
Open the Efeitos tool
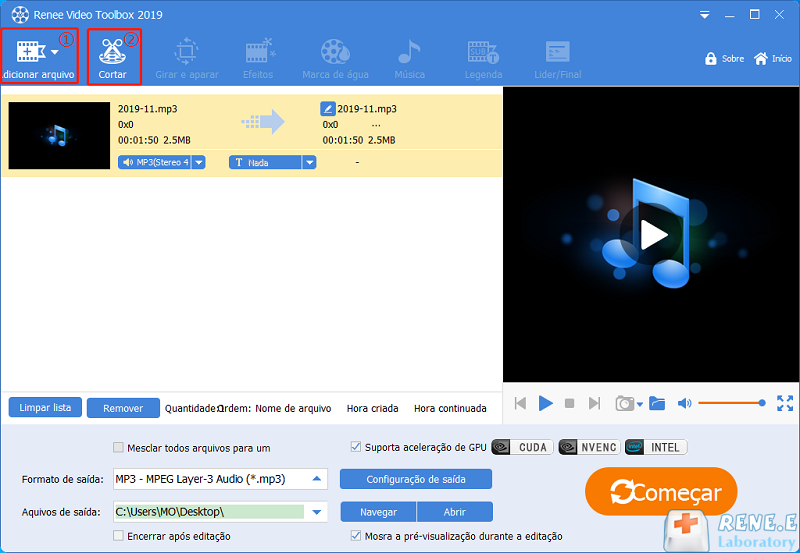tap(259, 59)
